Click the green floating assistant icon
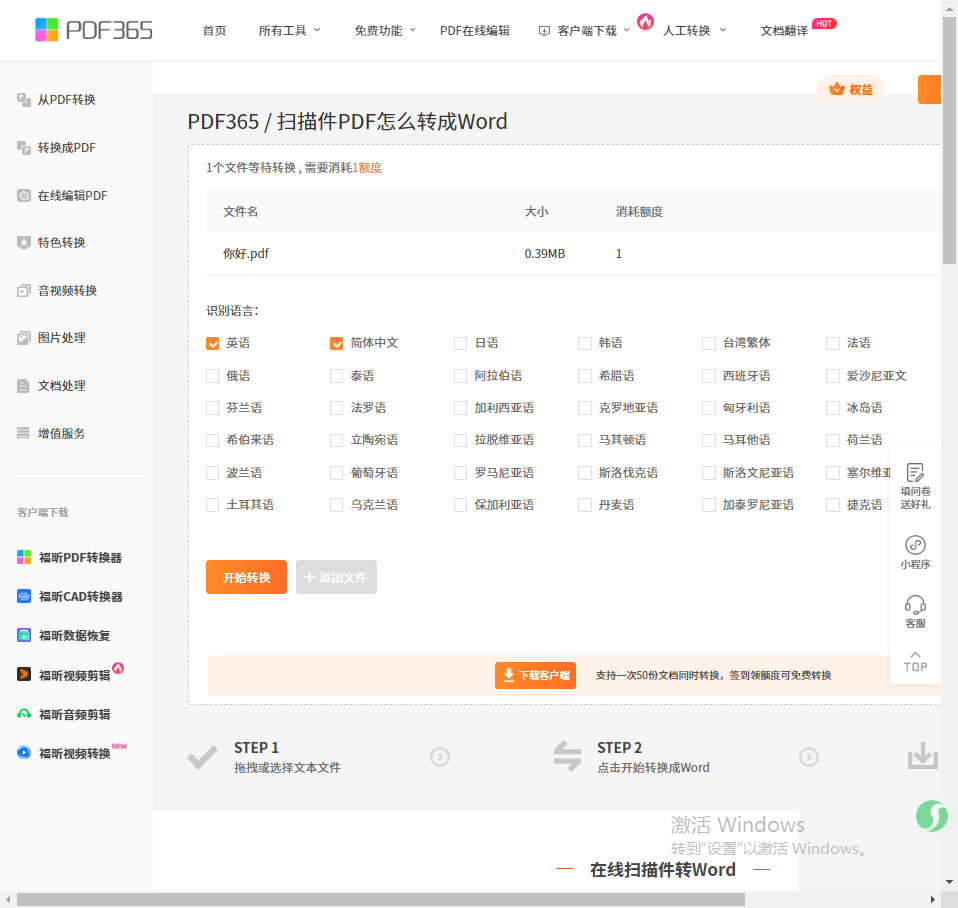 point(932,816)
